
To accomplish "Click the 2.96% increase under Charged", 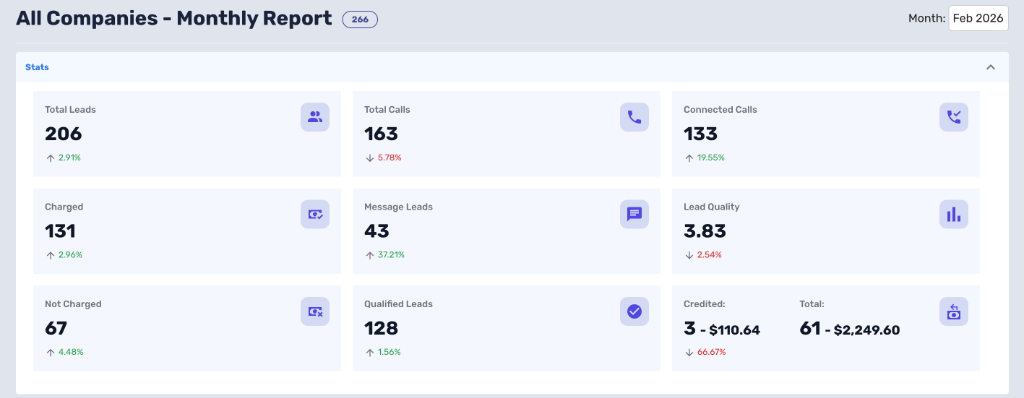I will (70, 255).
